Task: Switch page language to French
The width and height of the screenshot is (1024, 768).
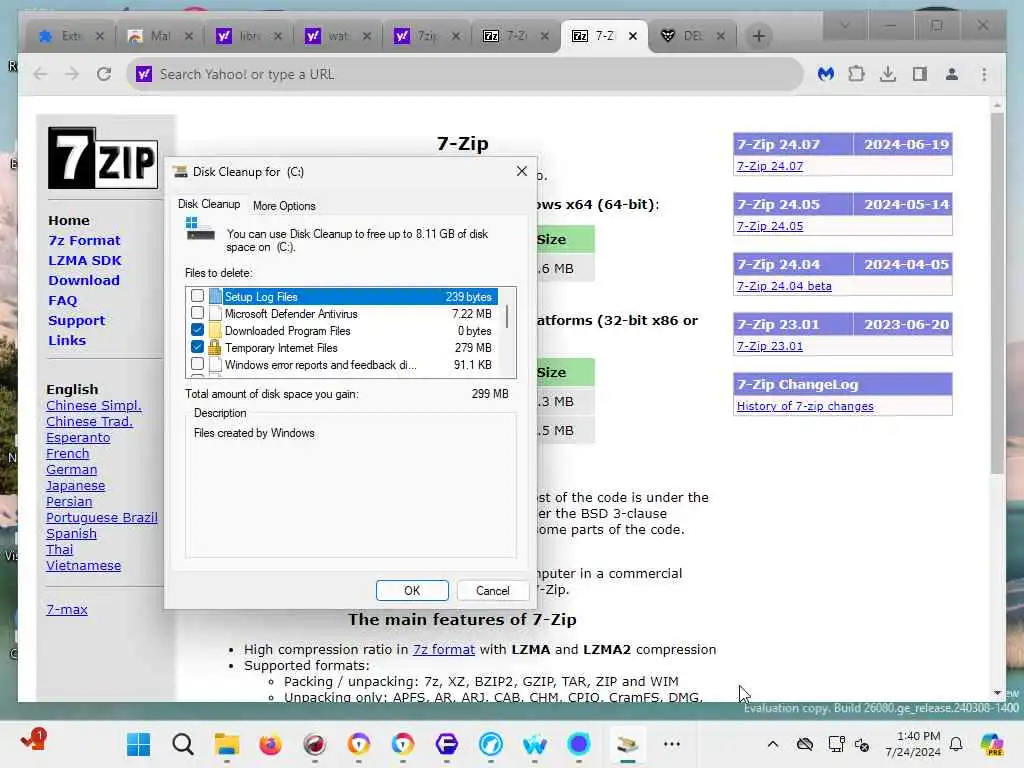Action: coord(67,453)
